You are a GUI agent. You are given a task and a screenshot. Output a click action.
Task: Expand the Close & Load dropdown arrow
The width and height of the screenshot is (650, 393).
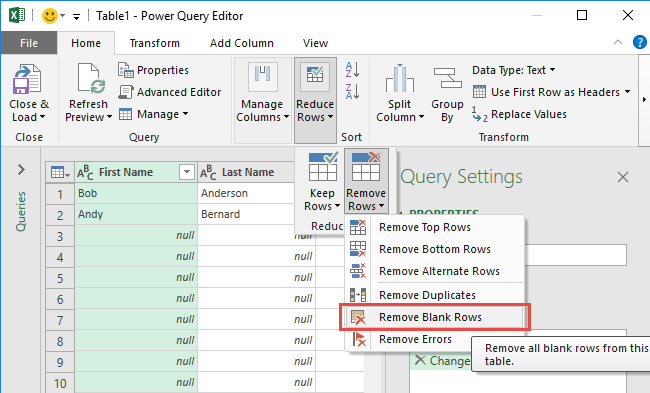click(42, 117)
